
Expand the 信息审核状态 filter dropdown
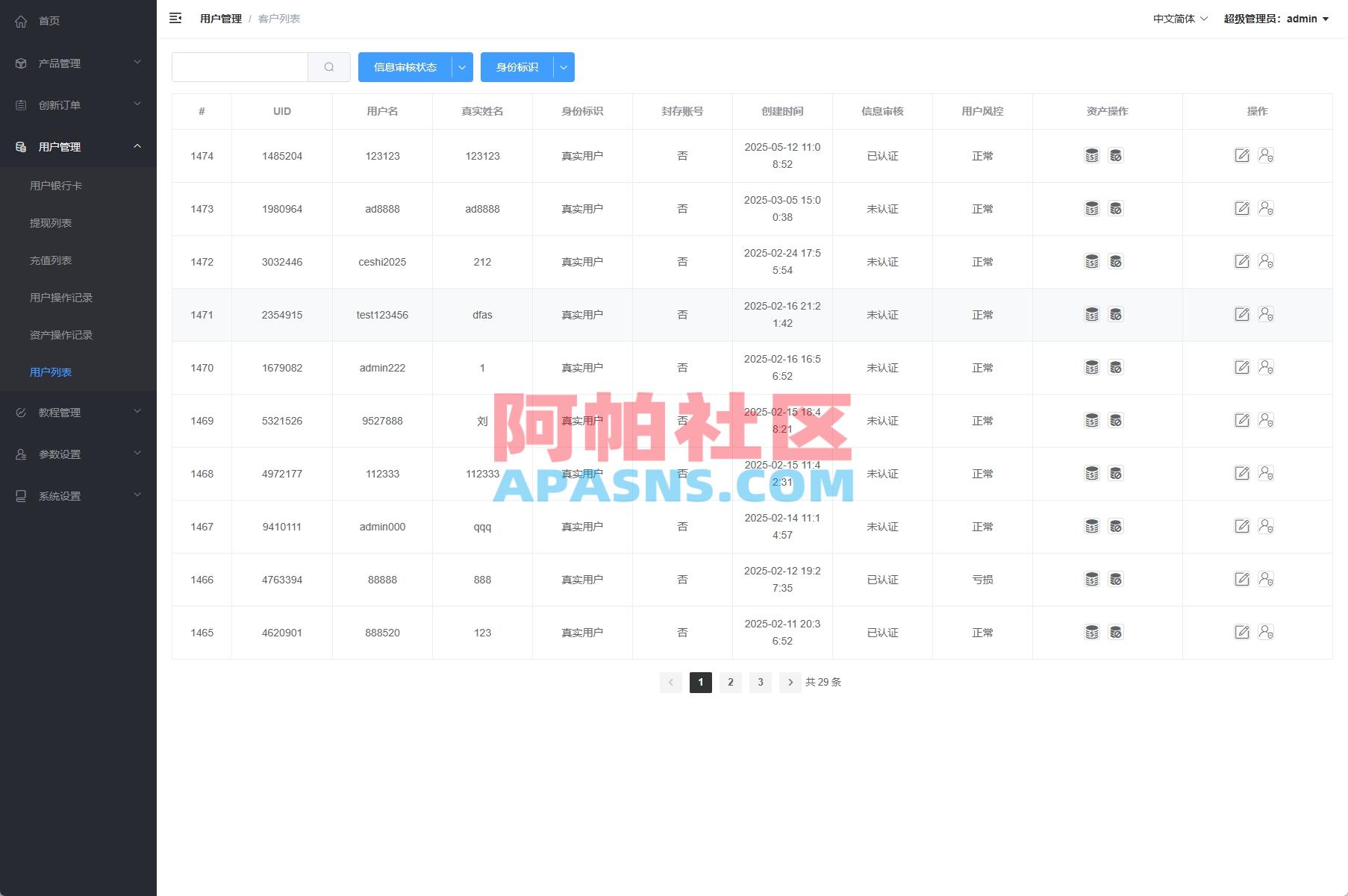(x=462, y=66)
